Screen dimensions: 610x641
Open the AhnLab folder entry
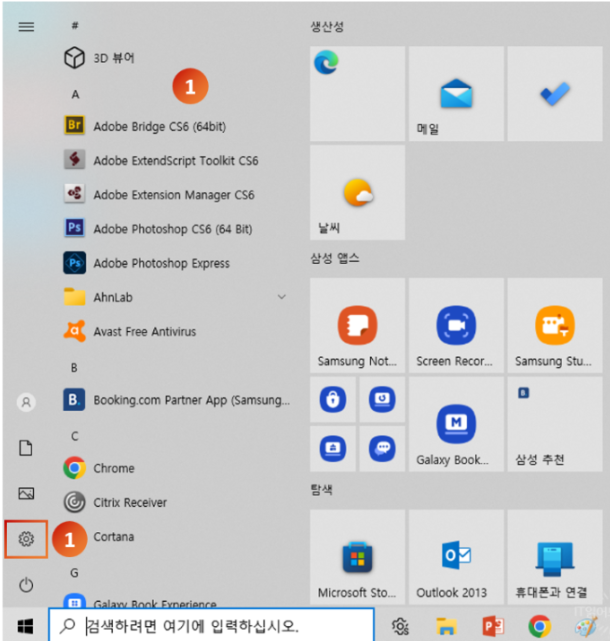coord(176,297)
